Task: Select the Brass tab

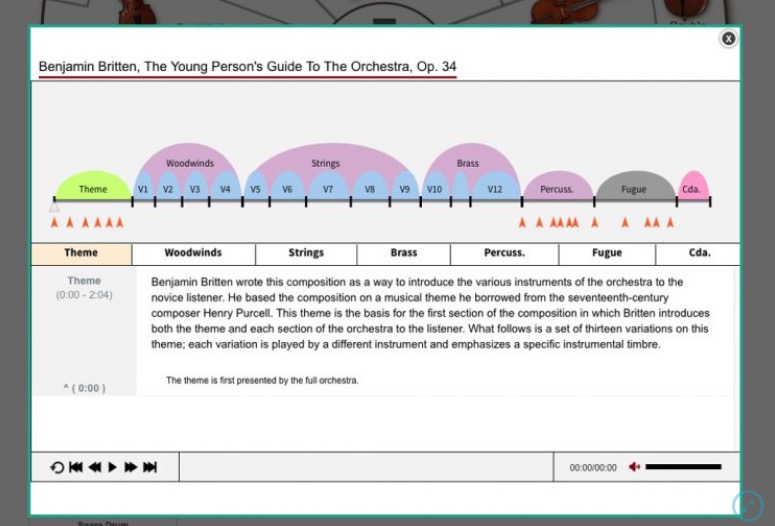Action: tap(404, 253)
